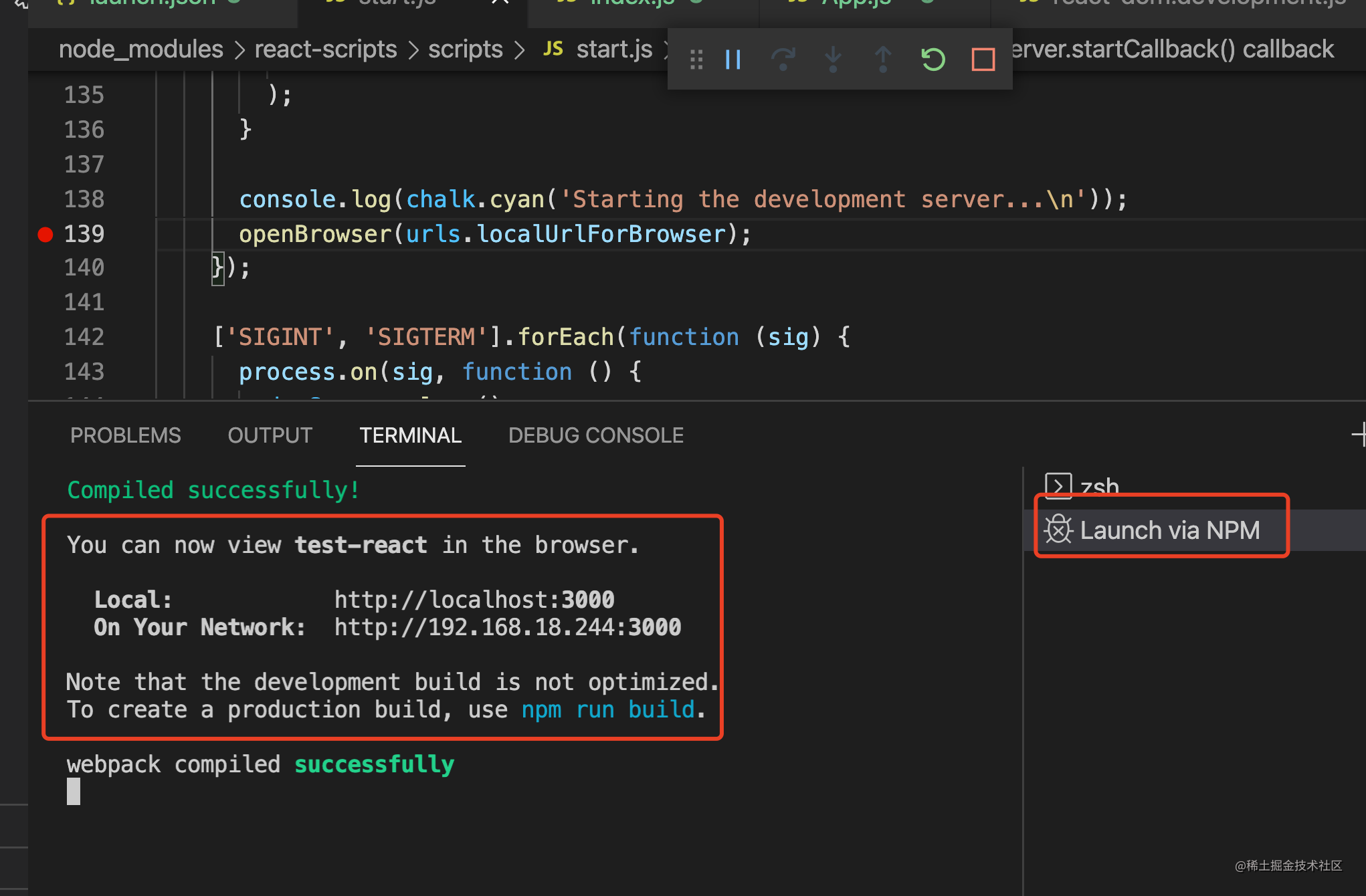
Task: Open the DEBUG CONSOLE tab
Action: [x=595, y=436]
